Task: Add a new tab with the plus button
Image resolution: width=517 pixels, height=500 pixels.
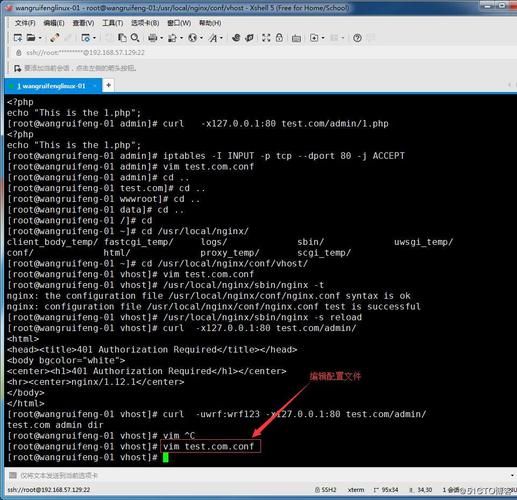Action: [108, 85]
